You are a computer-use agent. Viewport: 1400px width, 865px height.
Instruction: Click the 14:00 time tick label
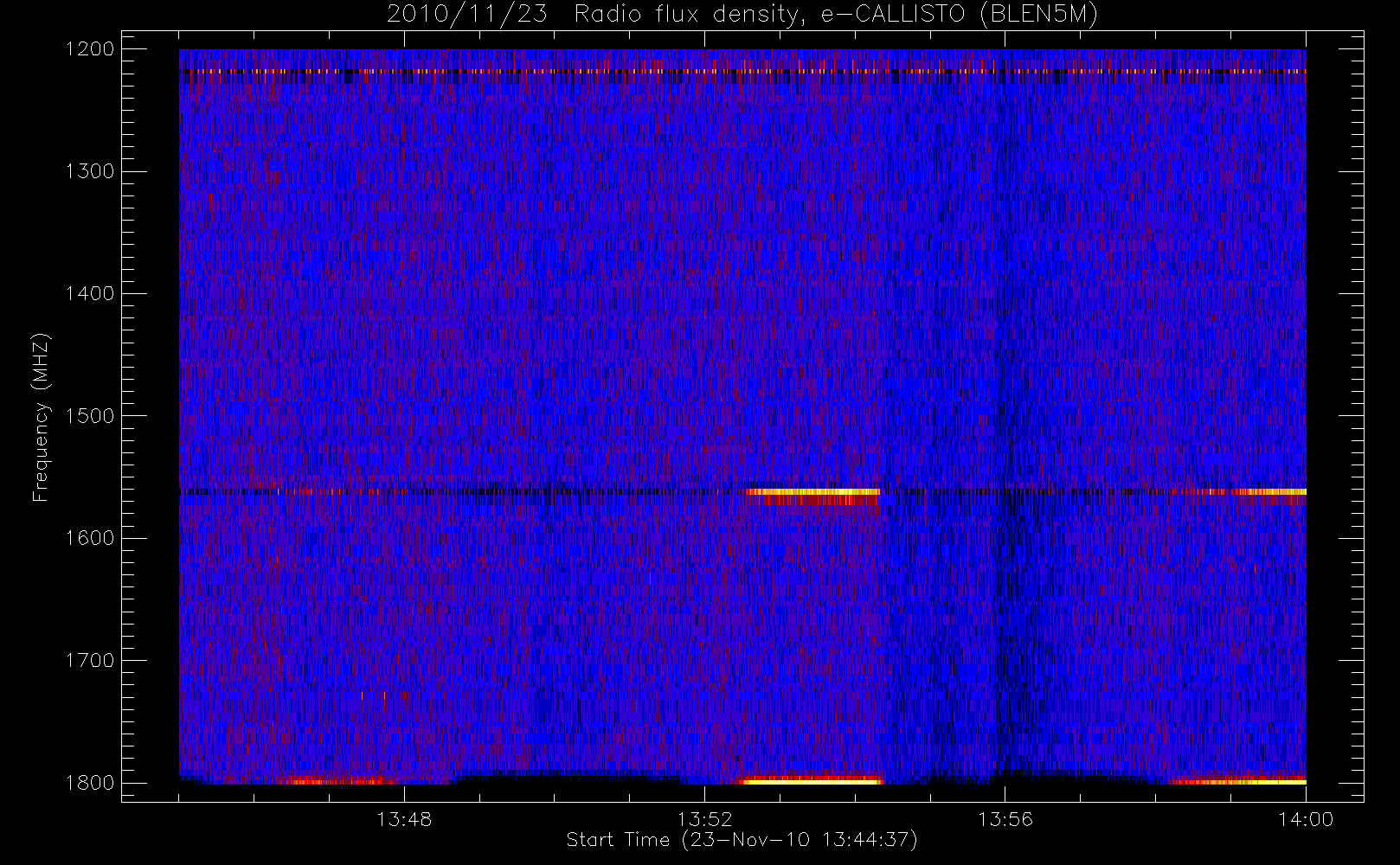pyautogui.click(x=1306, y=819)
